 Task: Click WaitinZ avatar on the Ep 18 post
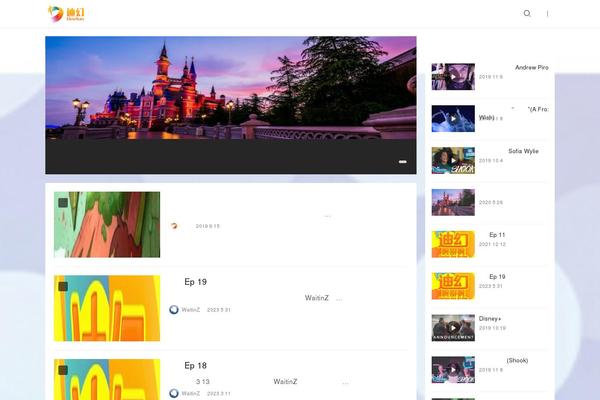click(174, 393)
